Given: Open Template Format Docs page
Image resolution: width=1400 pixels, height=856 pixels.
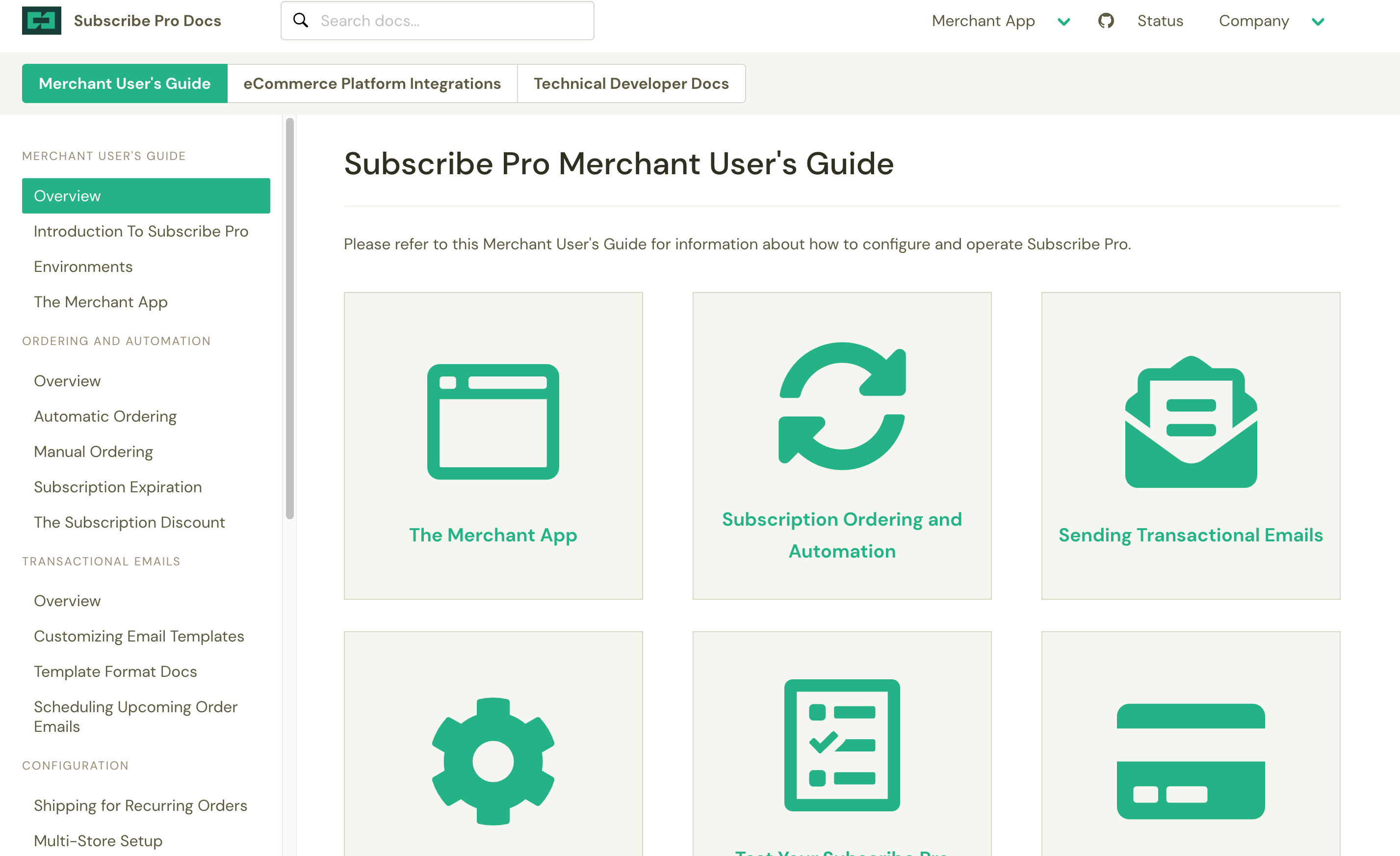Looking at the screenshot, I should tap(115, 671).
